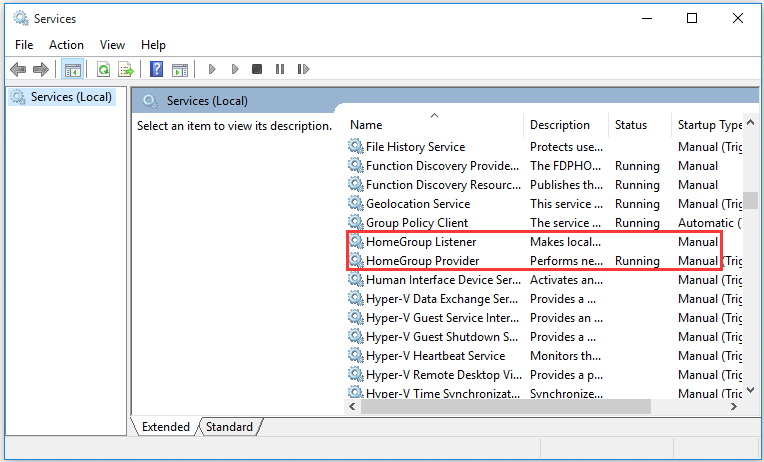Open the View menu
Image resolution: width=764 pixels, height=462 pixels.
(x=113, y=45)
